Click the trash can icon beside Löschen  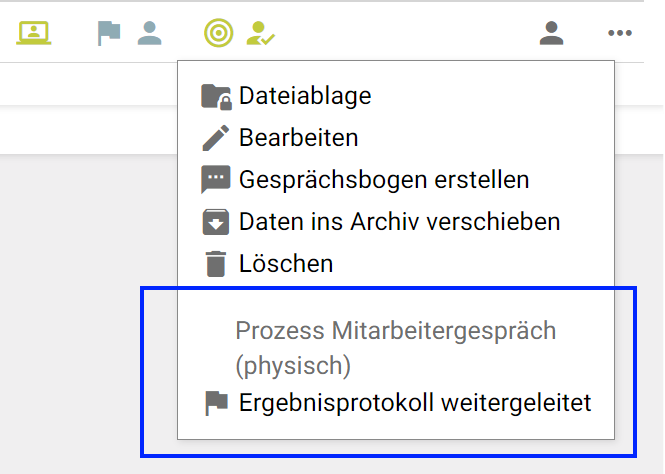(216, 264)
